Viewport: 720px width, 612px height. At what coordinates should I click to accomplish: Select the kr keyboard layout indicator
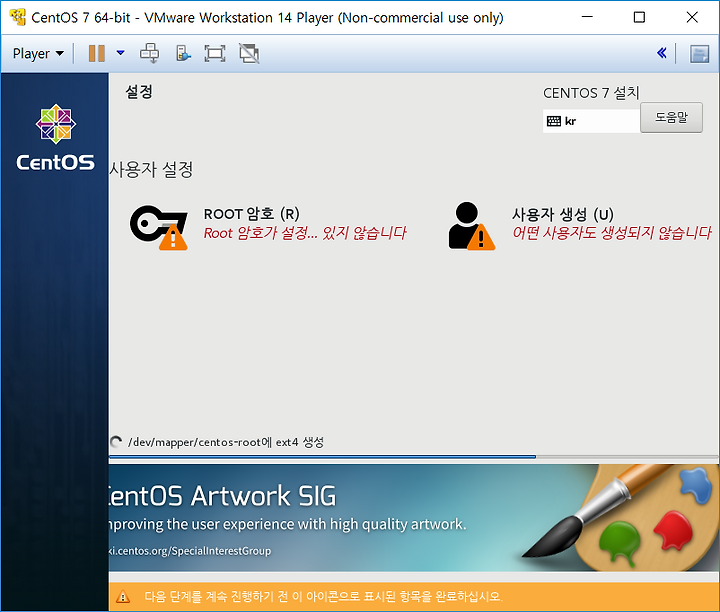(591, 121)
